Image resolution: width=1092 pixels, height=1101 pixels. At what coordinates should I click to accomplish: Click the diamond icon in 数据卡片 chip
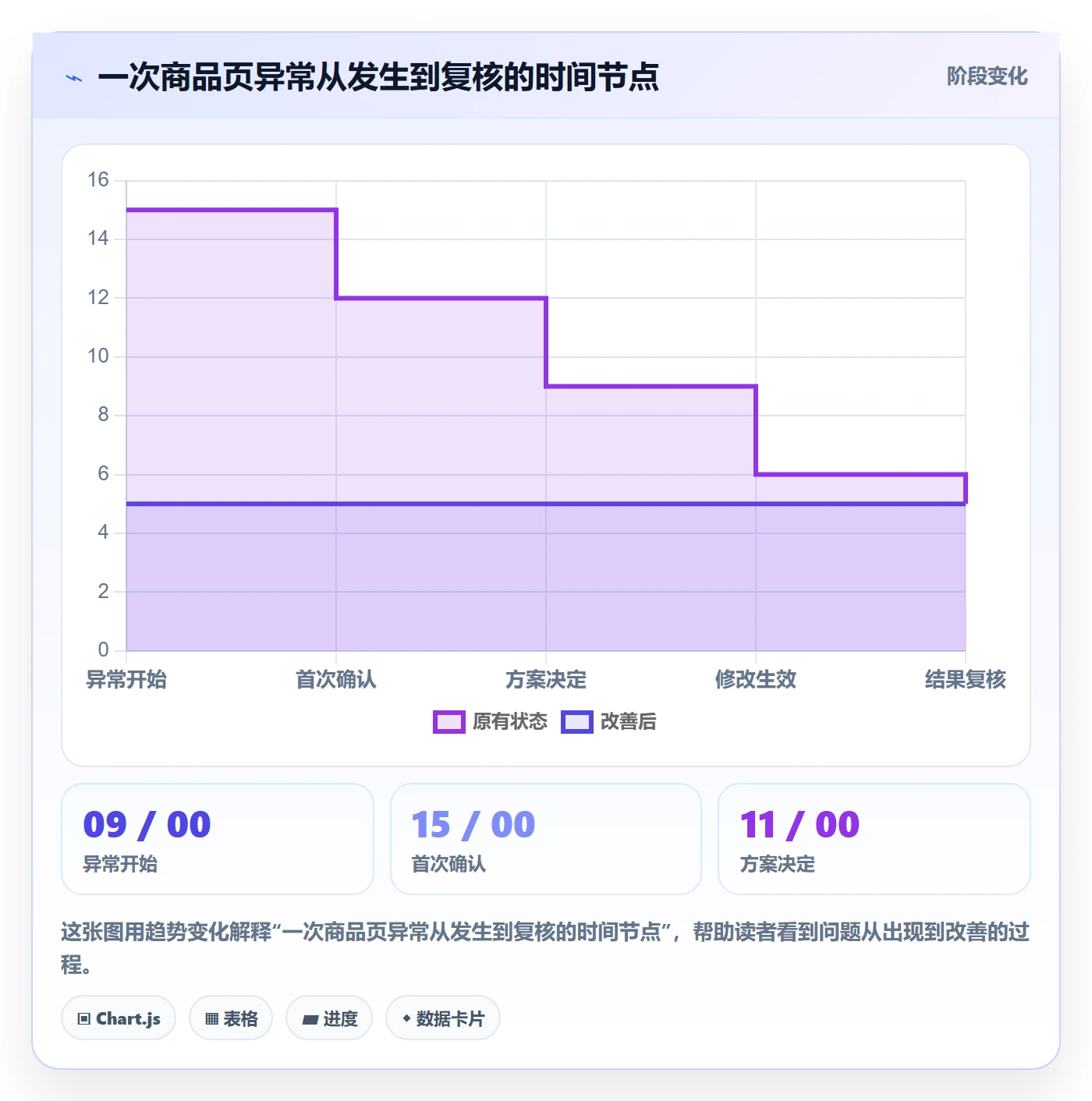point(406,1018)
